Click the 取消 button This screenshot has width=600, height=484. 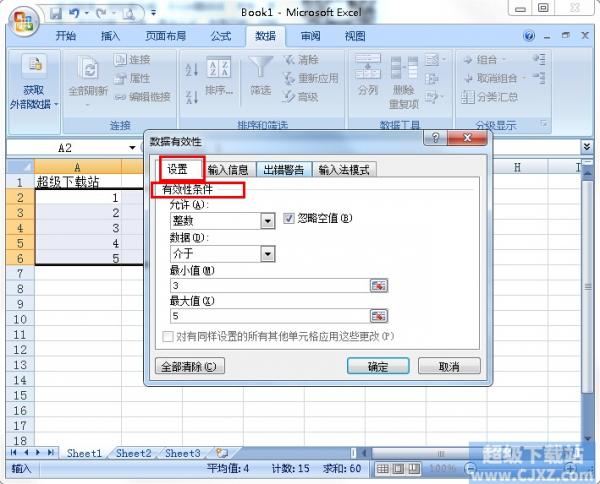point(449,367)
